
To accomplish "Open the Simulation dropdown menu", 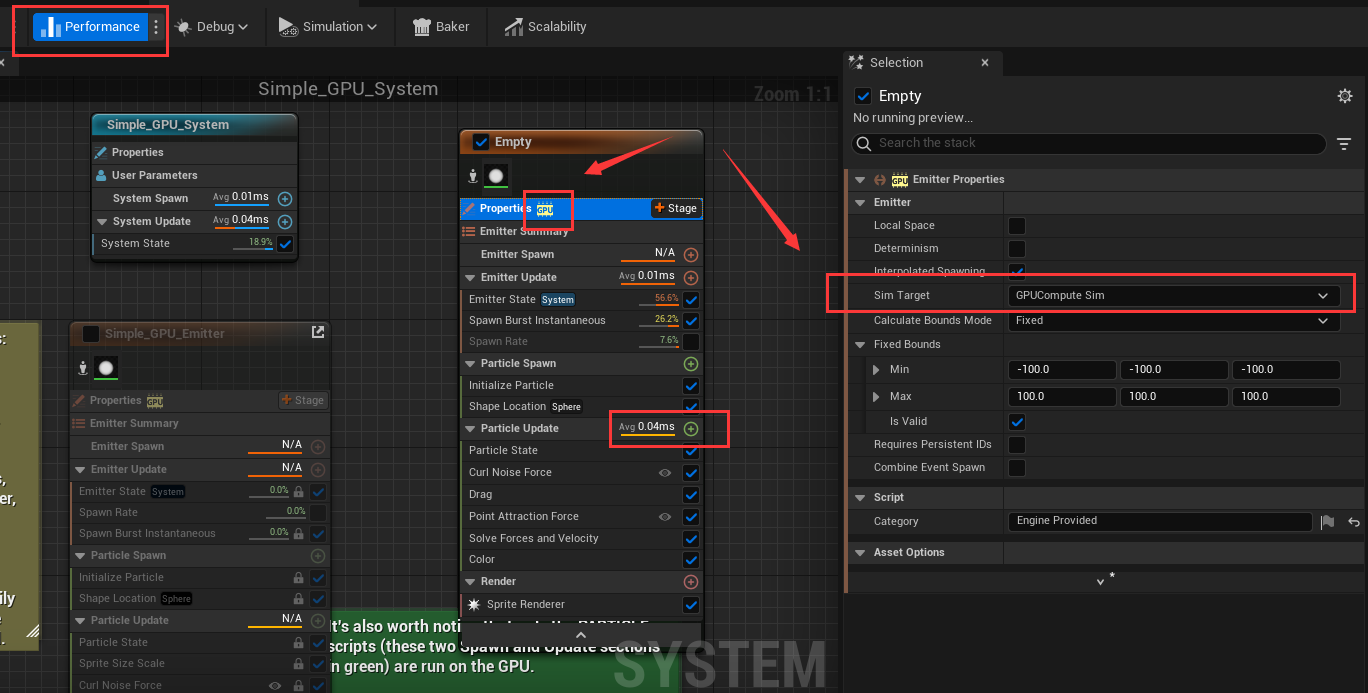I will [328, 27].
